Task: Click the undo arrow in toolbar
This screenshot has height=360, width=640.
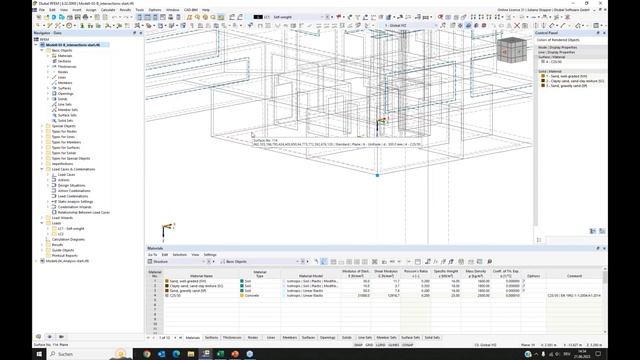Action: 115,17
